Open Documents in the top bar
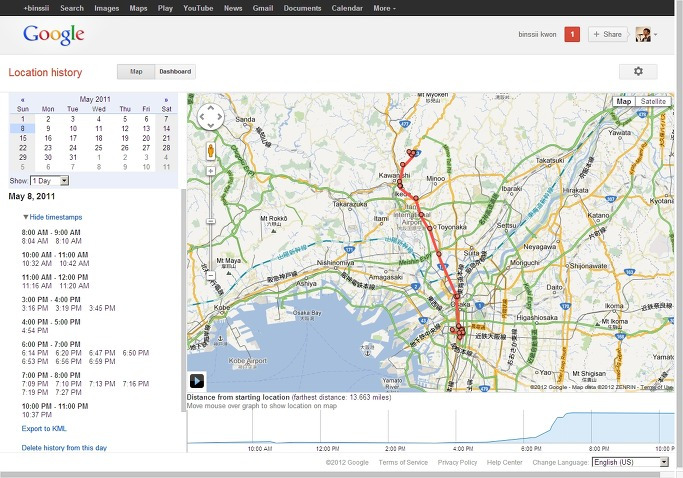The width and height of the screenshot is (683, 478). [302, 8]
